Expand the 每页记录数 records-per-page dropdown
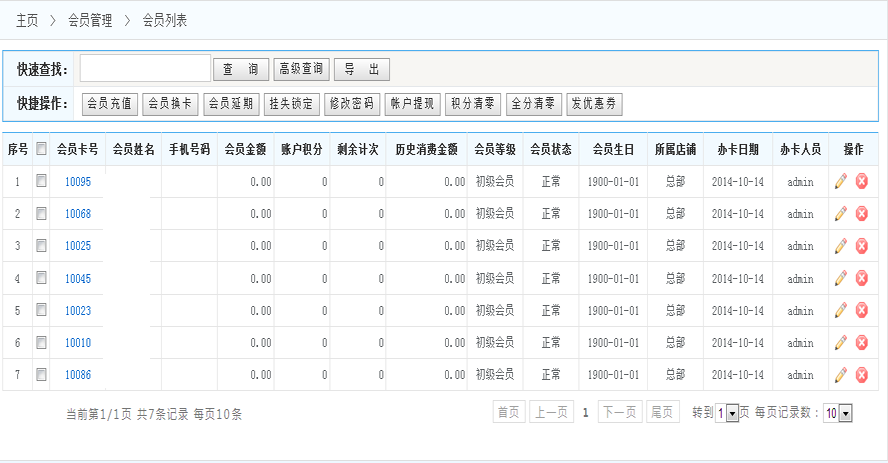The image size is (888, 463). coord(845,413)
